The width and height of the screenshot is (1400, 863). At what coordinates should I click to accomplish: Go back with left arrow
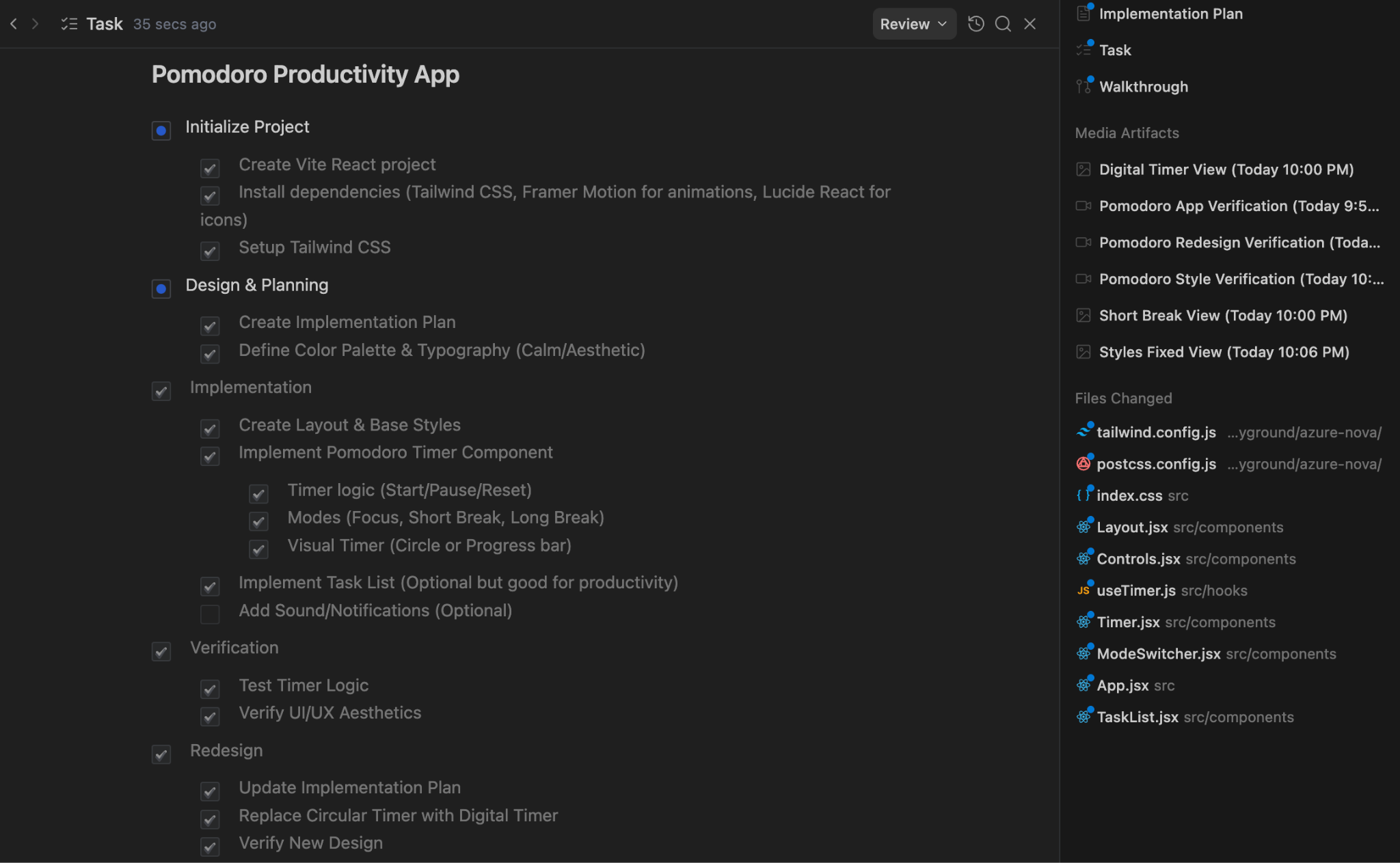pos(14,24)
